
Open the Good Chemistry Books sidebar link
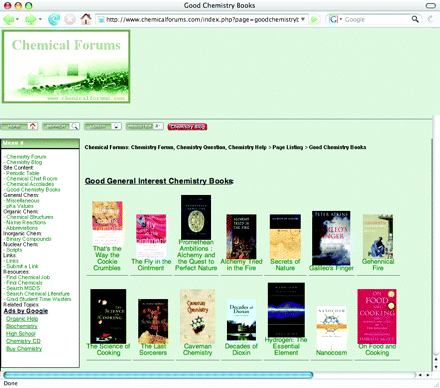[x=33, y=190]
